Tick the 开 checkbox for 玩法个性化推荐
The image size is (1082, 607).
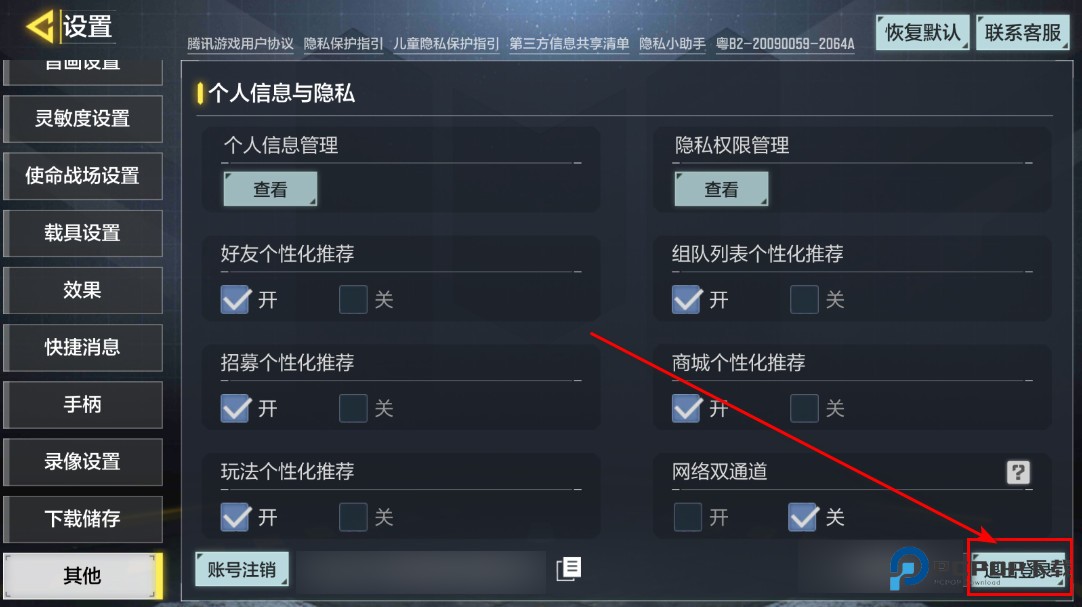[x=235, y=517]
